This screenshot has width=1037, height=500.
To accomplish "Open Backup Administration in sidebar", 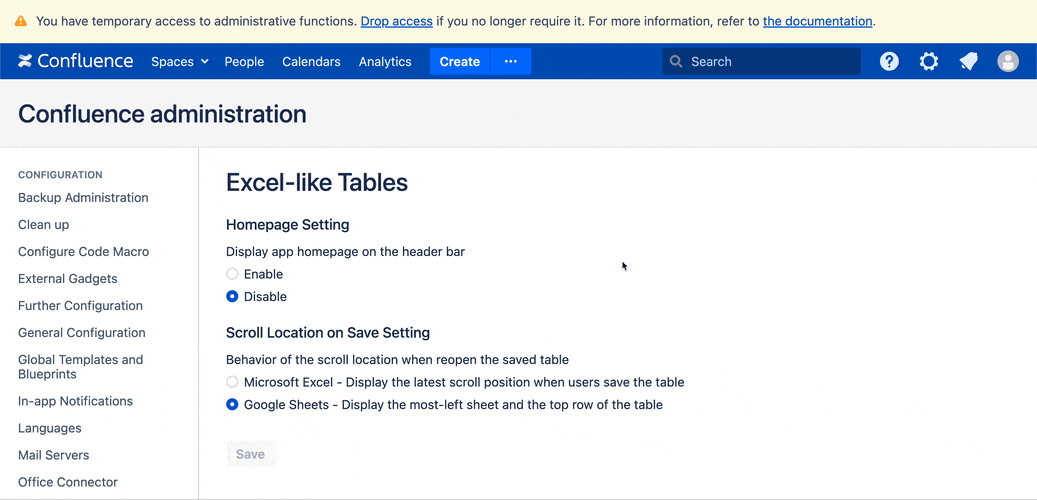I will click(83, 198).
